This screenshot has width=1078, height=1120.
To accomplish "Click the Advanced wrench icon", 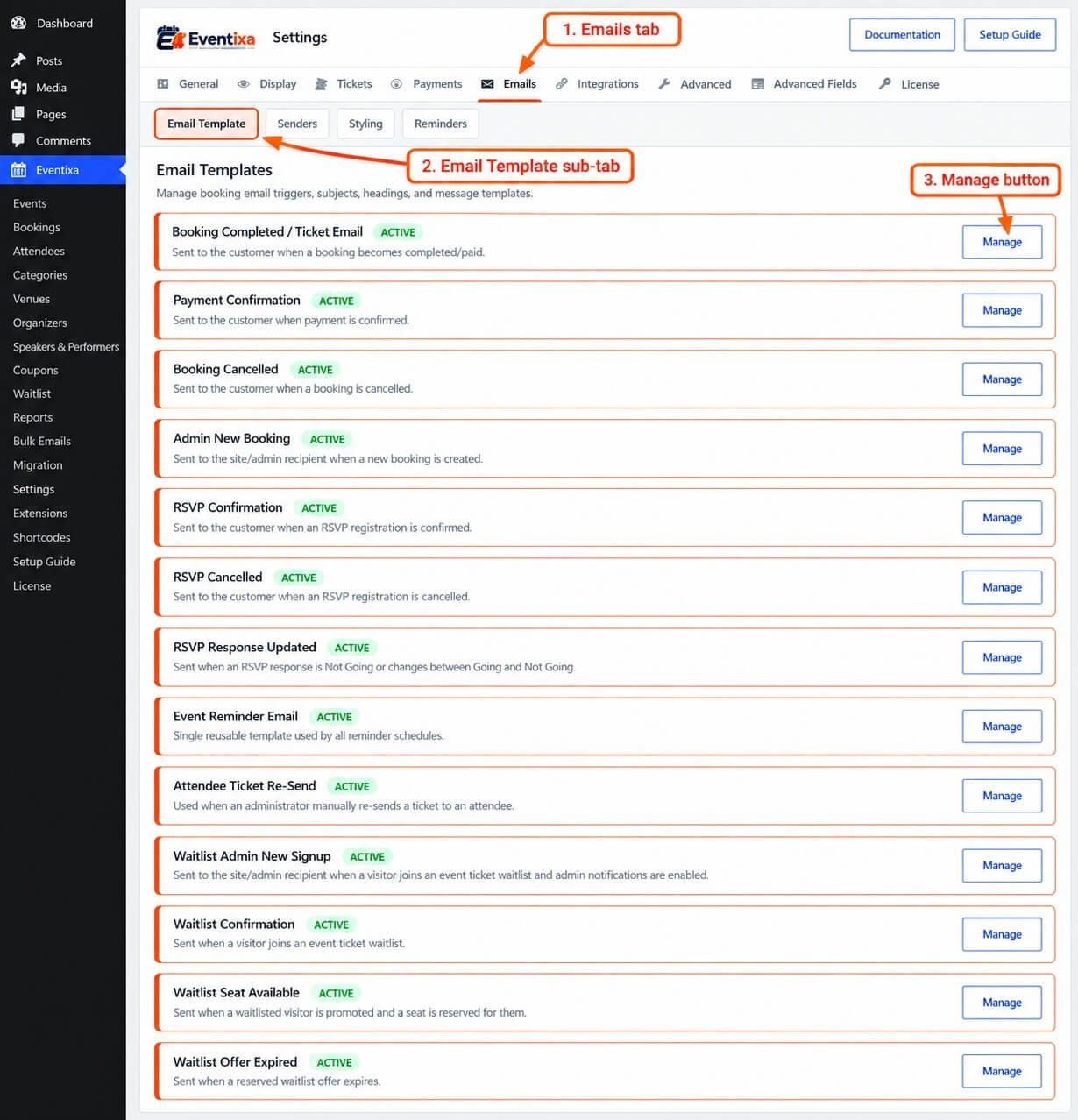I will point(664,84).
